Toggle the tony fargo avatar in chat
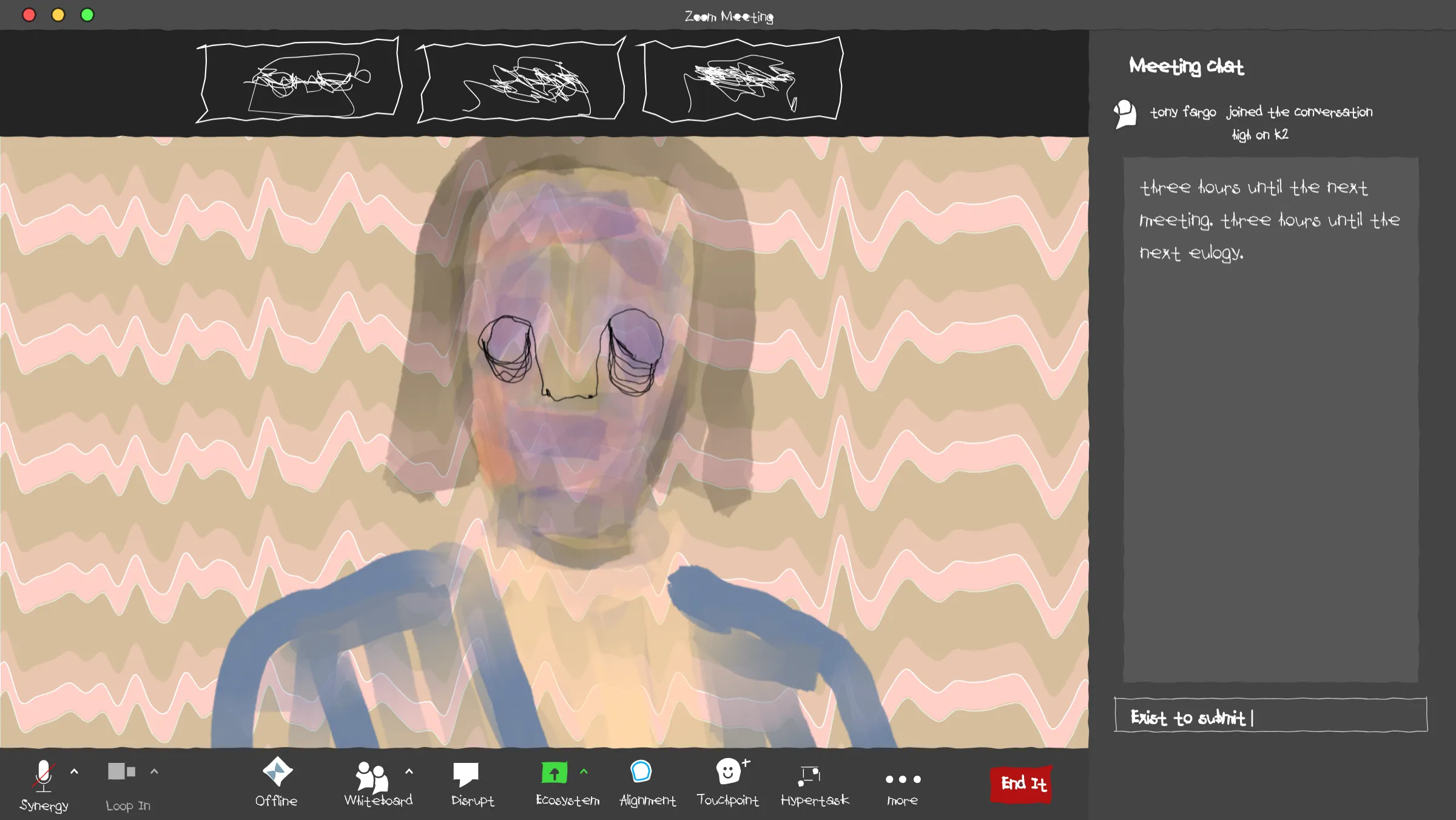 pyautogui.click(x=1126, y=114)
